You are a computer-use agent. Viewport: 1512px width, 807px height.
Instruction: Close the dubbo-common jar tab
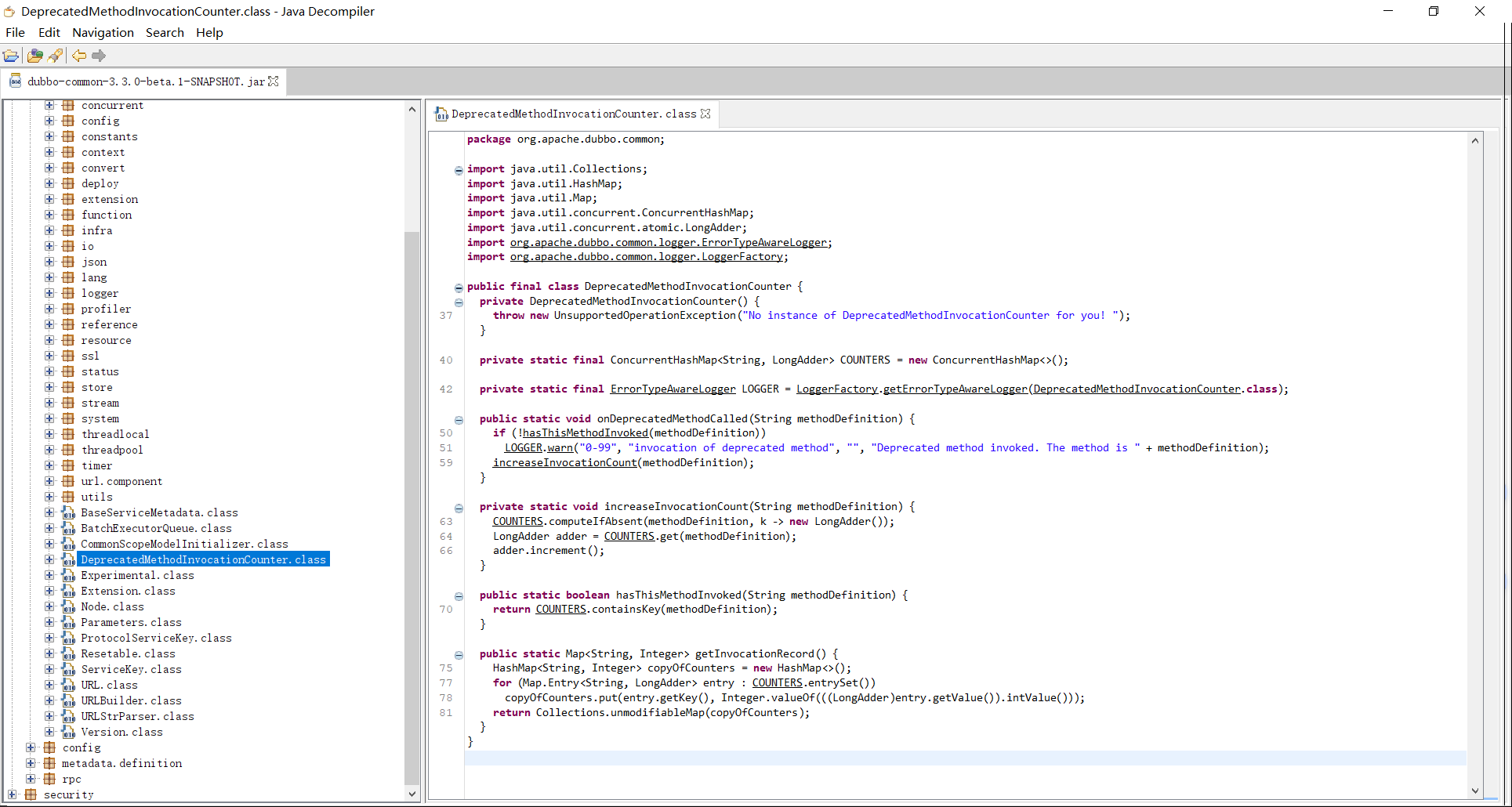(274, 81)
